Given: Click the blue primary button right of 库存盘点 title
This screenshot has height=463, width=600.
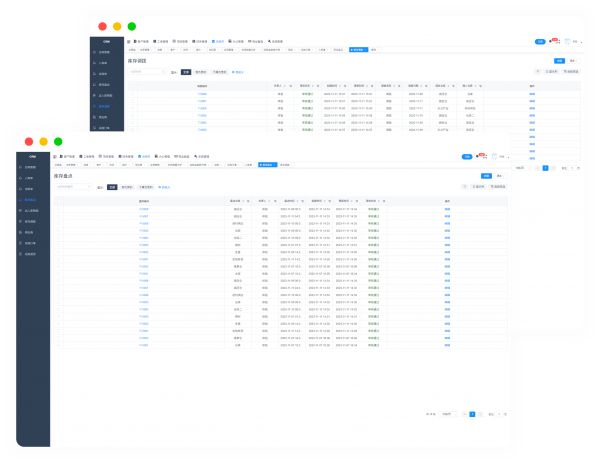Looking at the screenshot, I should 486,174.
